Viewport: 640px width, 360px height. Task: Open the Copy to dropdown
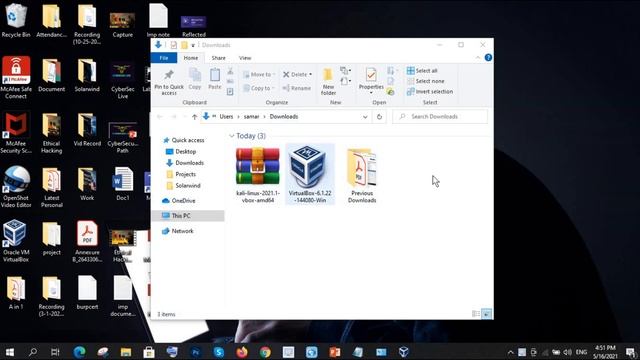[x=259, y=88]
